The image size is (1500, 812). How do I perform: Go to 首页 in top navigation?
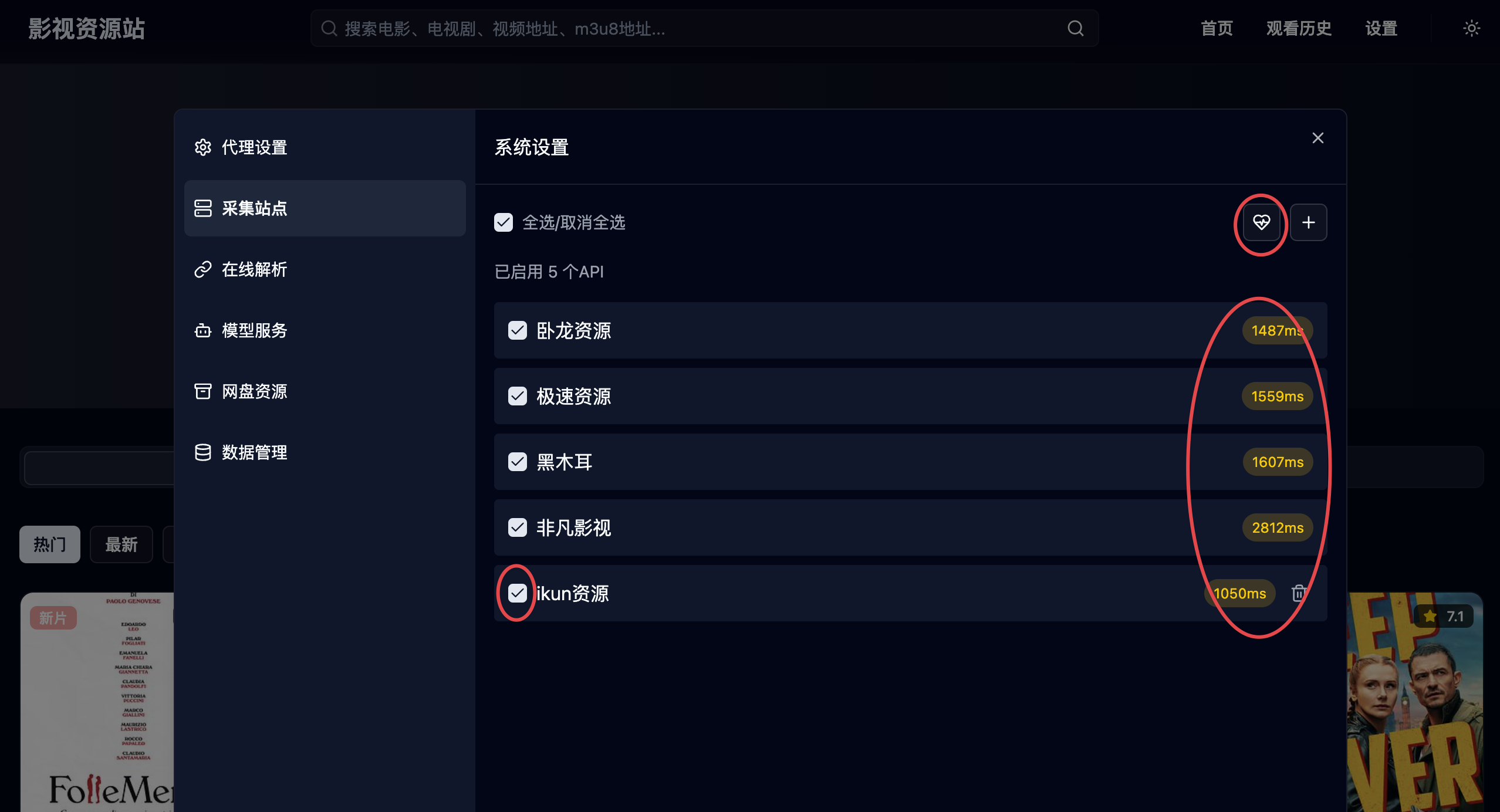tap(1217, 28)
